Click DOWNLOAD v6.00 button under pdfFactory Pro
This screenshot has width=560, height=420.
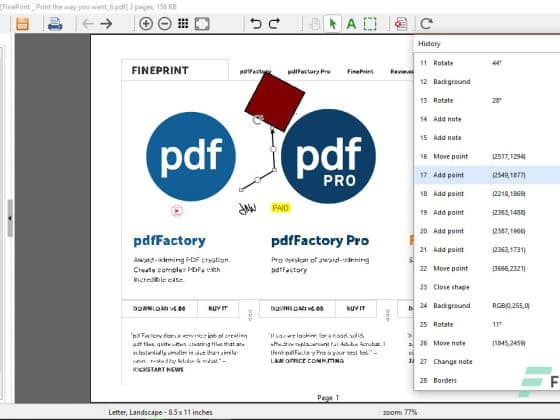297,309
